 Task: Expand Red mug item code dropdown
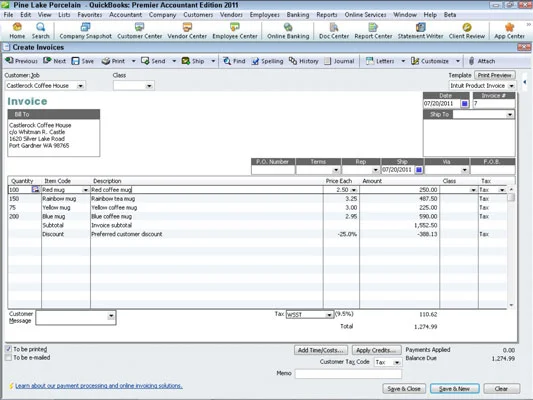click(85, 190)
